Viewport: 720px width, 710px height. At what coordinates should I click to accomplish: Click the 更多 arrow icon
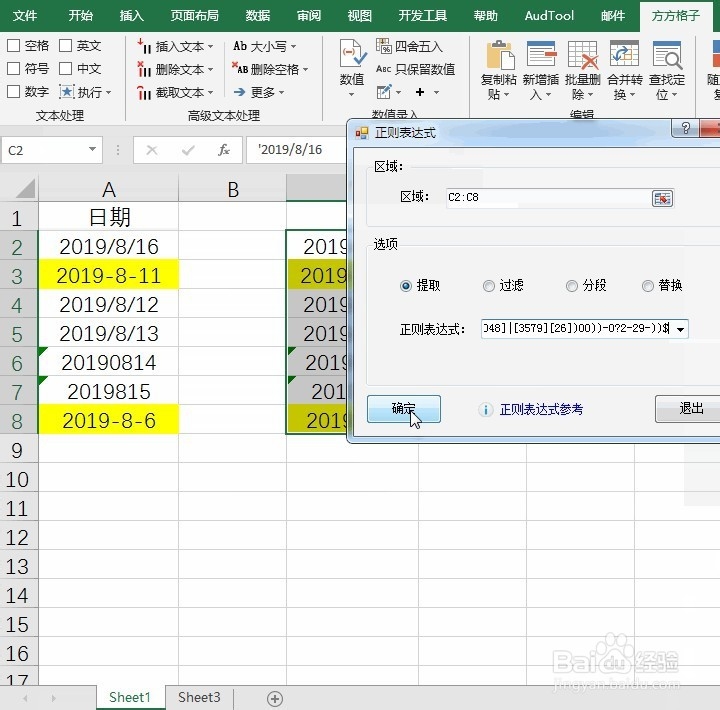tap(239, 92)
